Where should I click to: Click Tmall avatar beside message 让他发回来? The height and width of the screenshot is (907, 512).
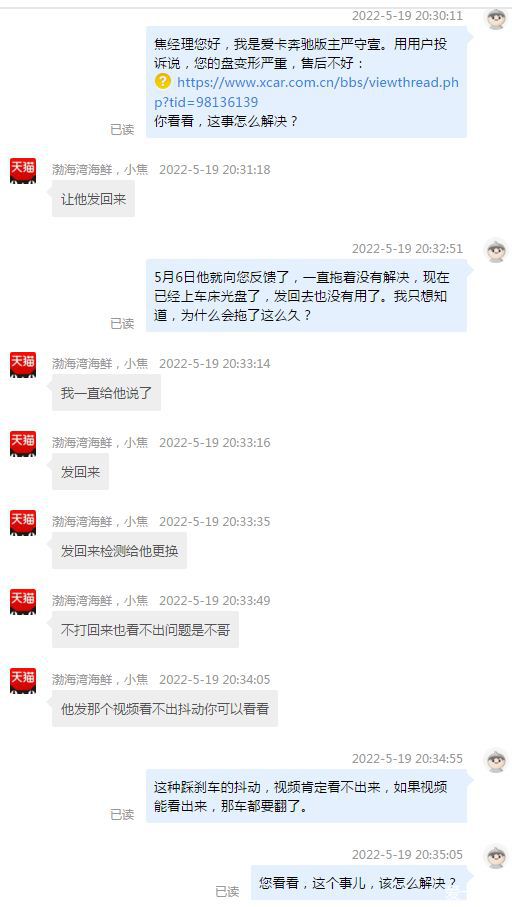pos(23,171)
